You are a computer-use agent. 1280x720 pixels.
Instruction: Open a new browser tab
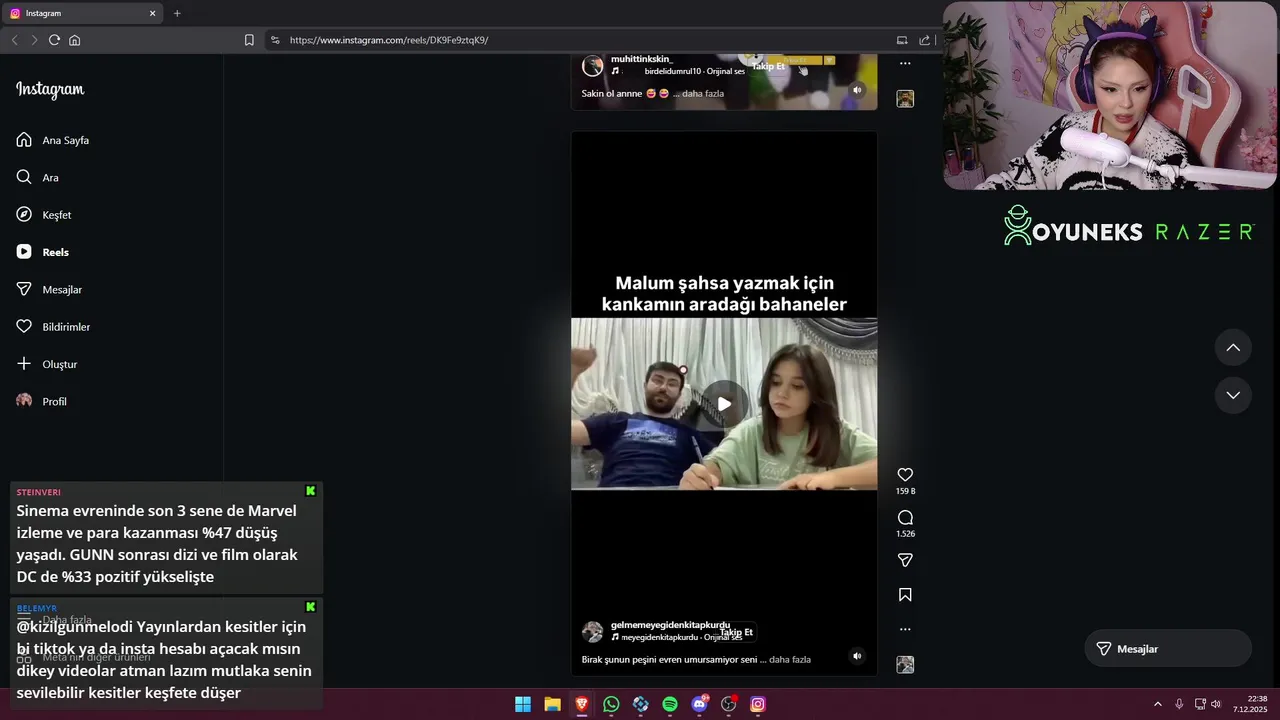tap(177, 13)
